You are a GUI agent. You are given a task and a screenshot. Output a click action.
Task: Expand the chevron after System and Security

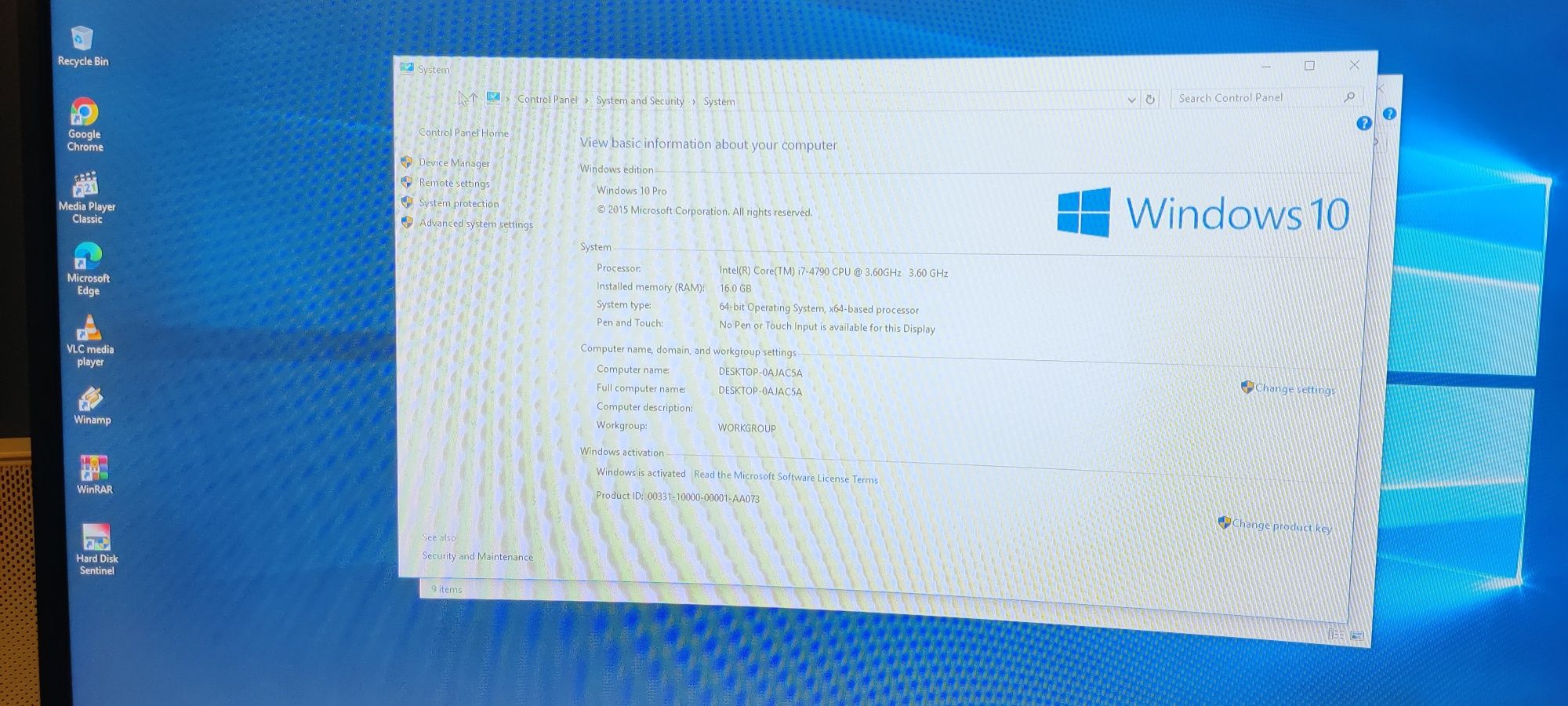[x=694, y=101]
